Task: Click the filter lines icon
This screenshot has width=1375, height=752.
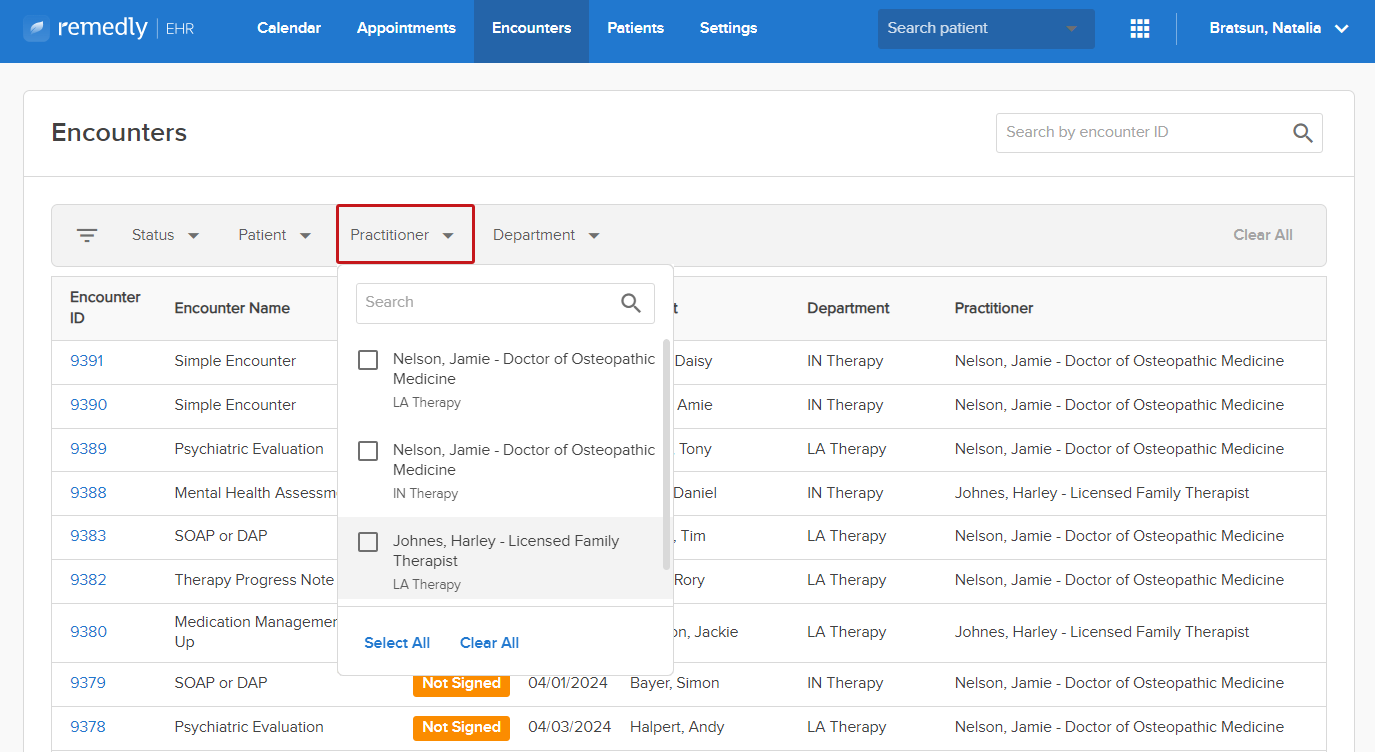Action: (87, 235)
